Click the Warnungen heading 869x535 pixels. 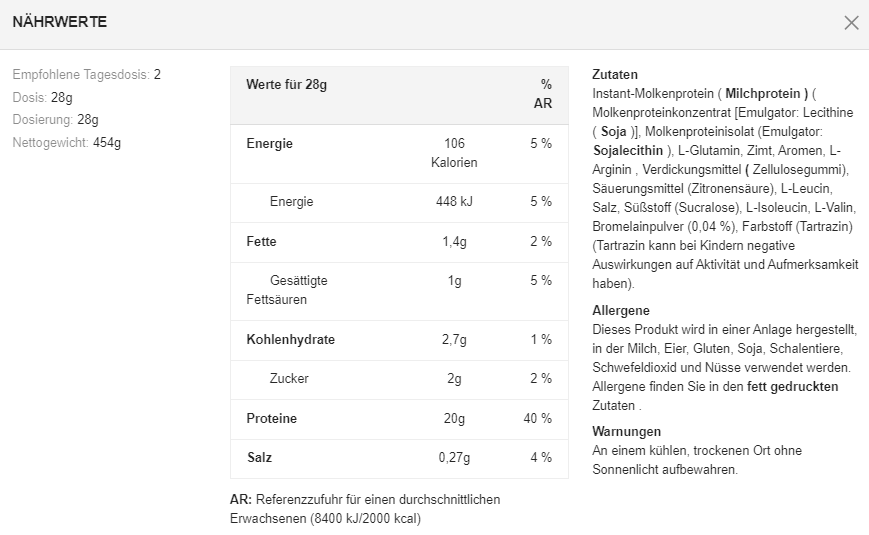tap(626, 431)
